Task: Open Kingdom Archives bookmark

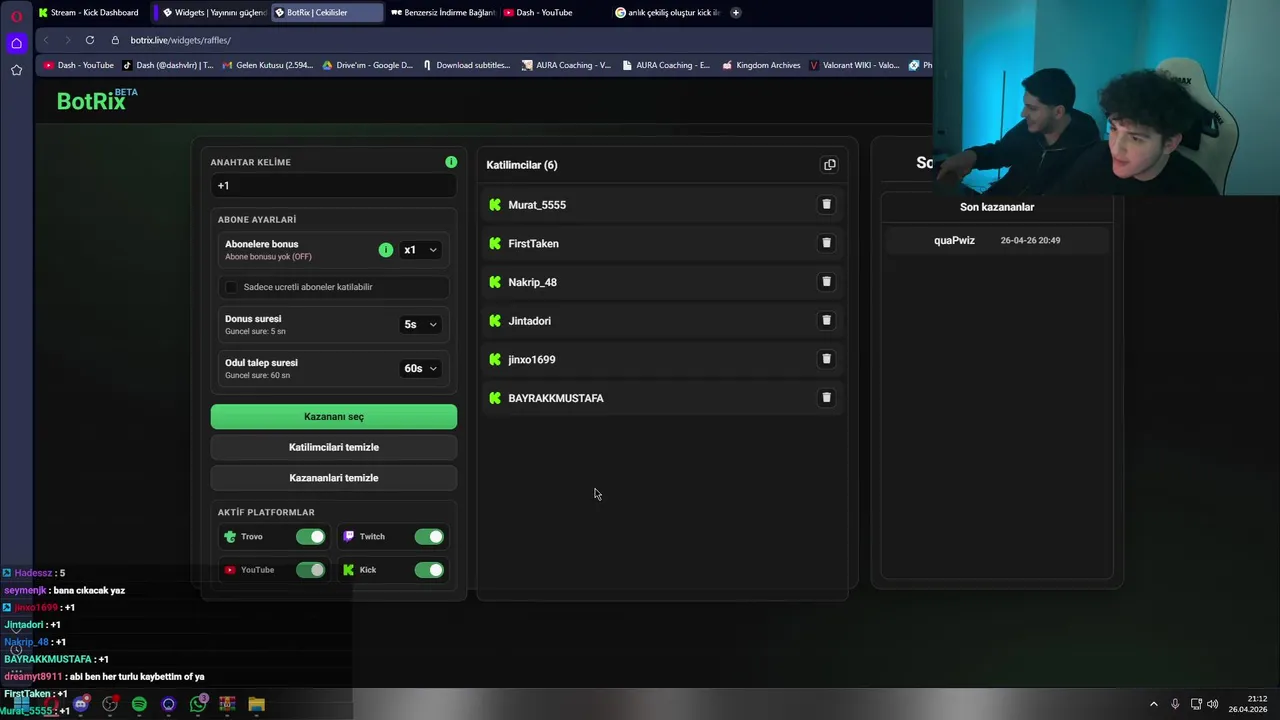Action: (760, 65)
